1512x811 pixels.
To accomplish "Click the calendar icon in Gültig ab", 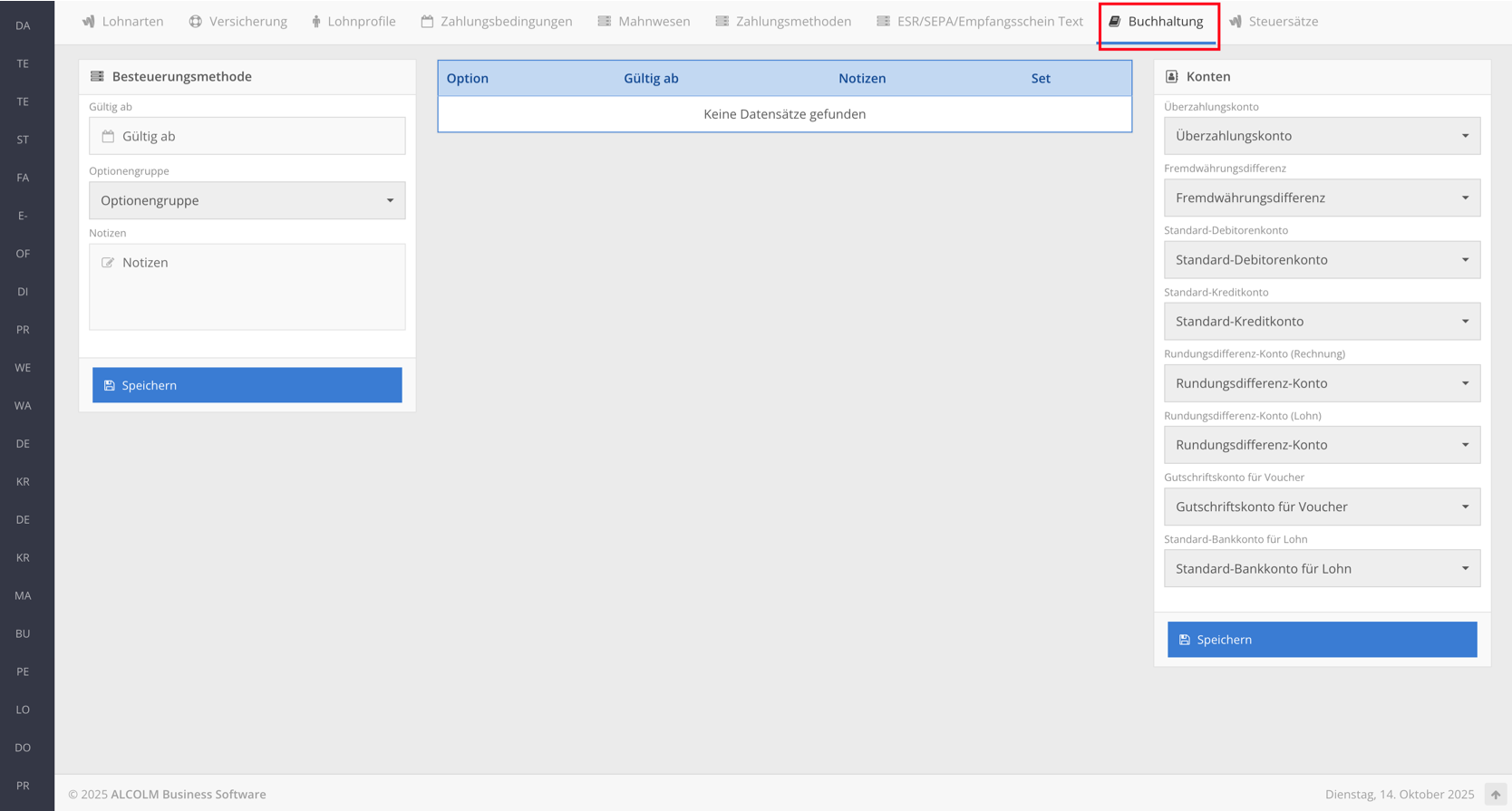I will (x=108, y=136).
